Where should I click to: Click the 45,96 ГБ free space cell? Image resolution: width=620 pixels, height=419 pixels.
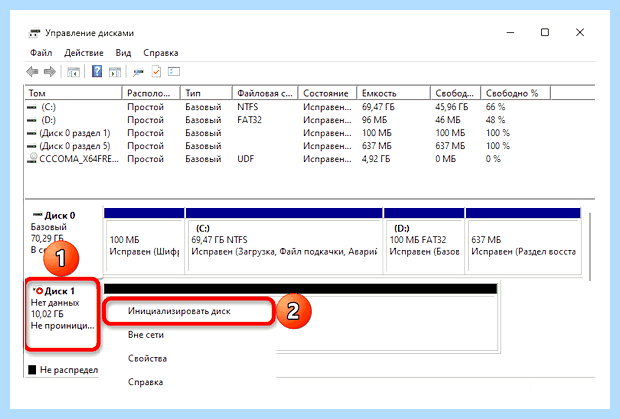(452, 107)
